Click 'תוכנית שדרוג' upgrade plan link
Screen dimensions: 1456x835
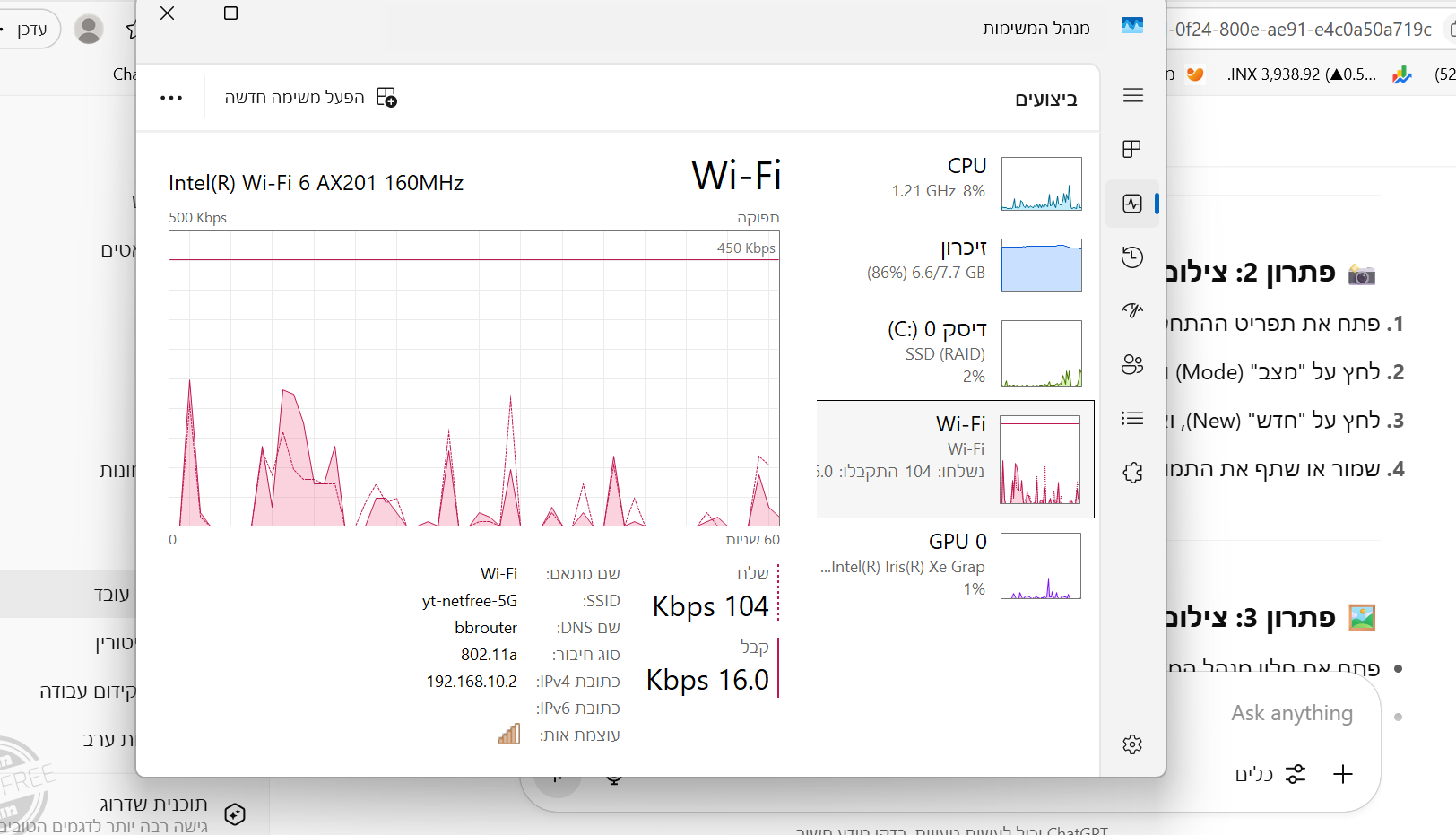(x=153, y=804)
